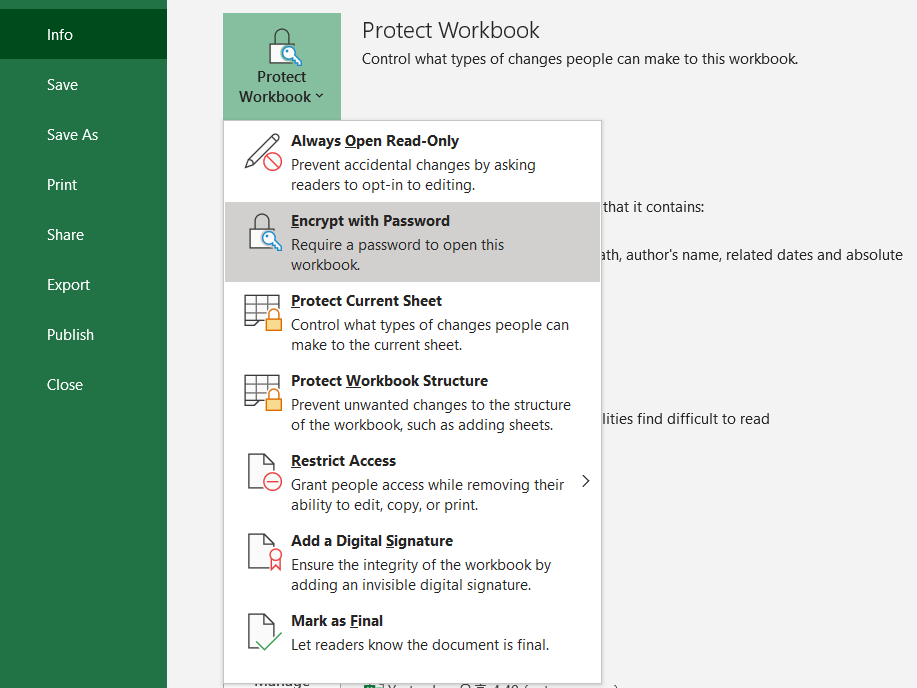This screenshot has height=688, width=917.
Task: Click the Protect Workbook Structure grid-lock icon
Action: click(263, 393)
